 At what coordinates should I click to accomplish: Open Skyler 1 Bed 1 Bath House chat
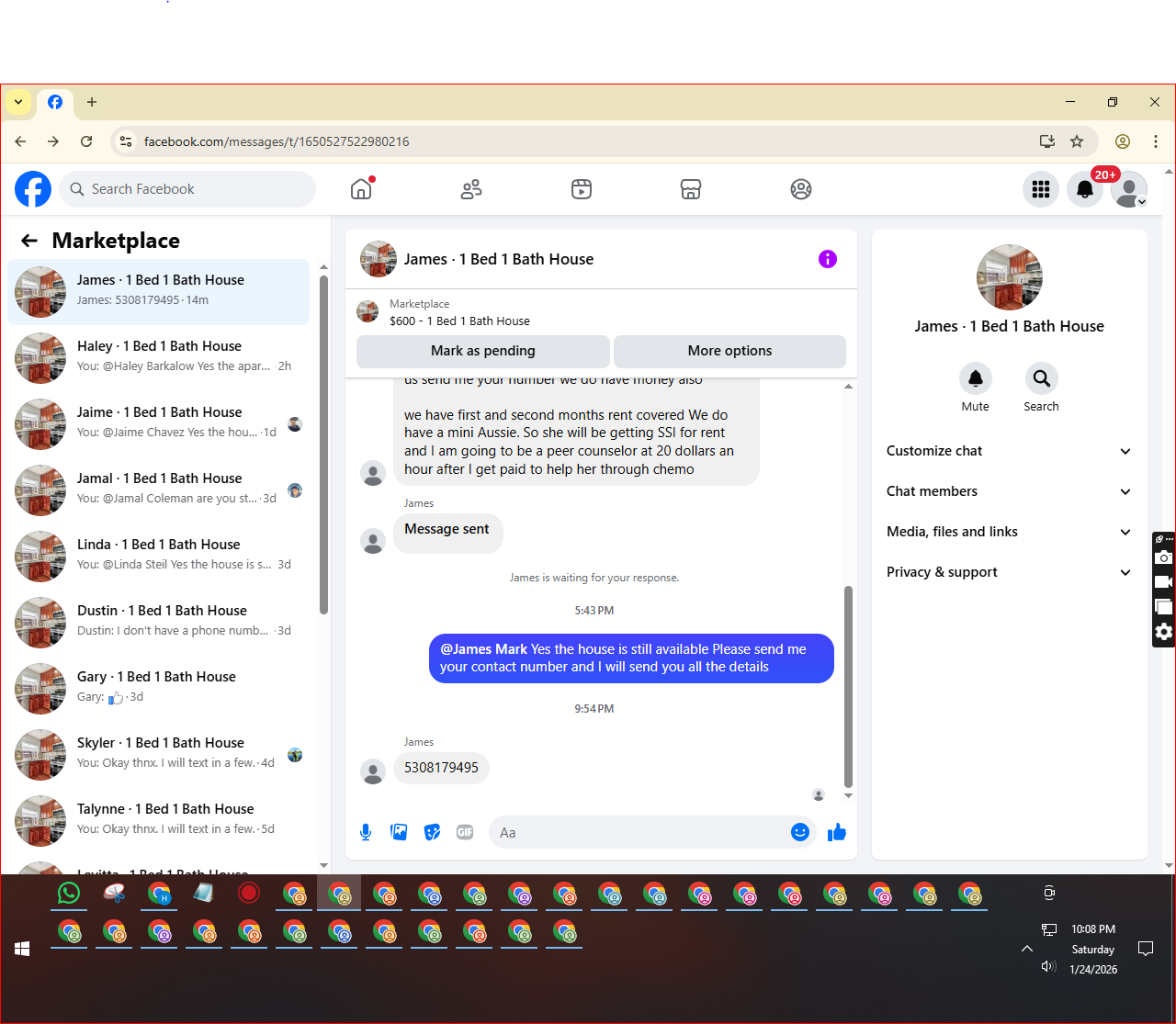point(159,755)
